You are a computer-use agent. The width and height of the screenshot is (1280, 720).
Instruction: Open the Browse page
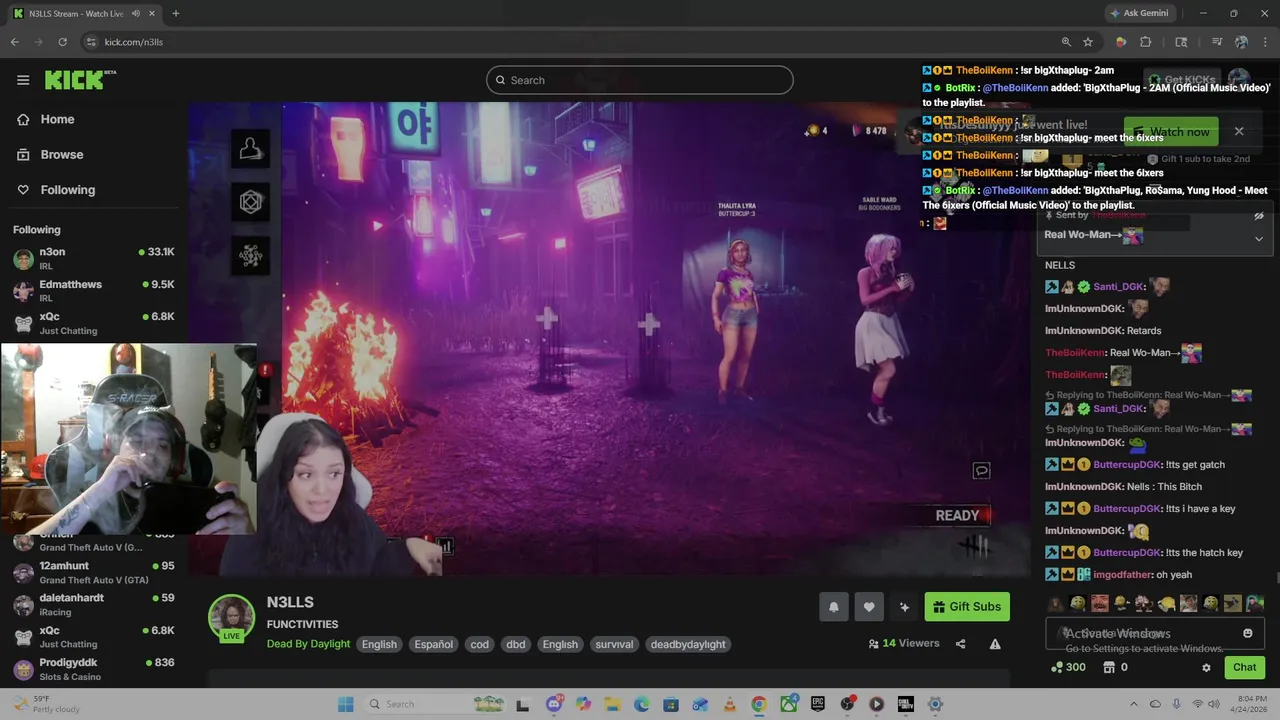[62, 155]
